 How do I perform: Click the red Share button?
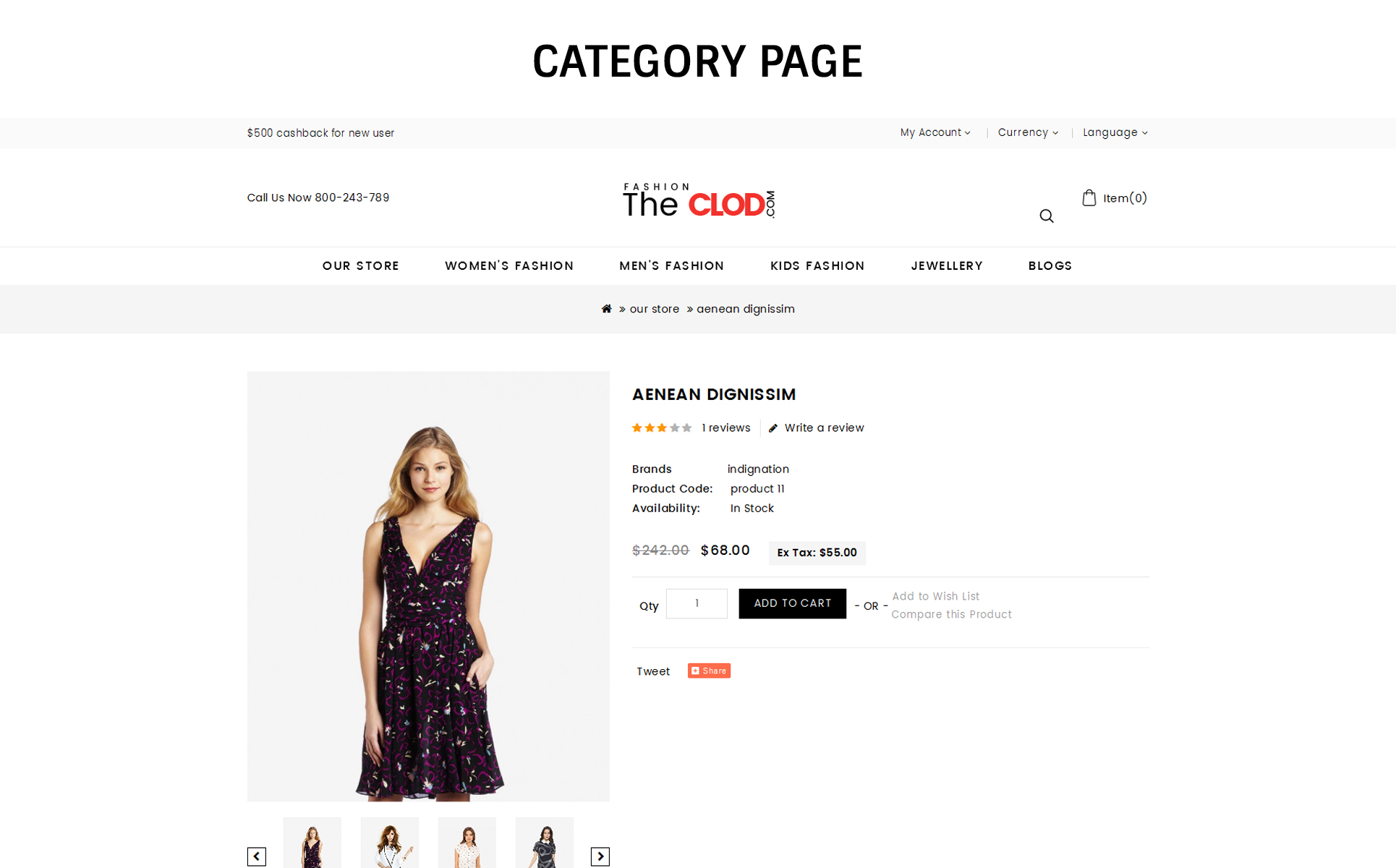709,671
